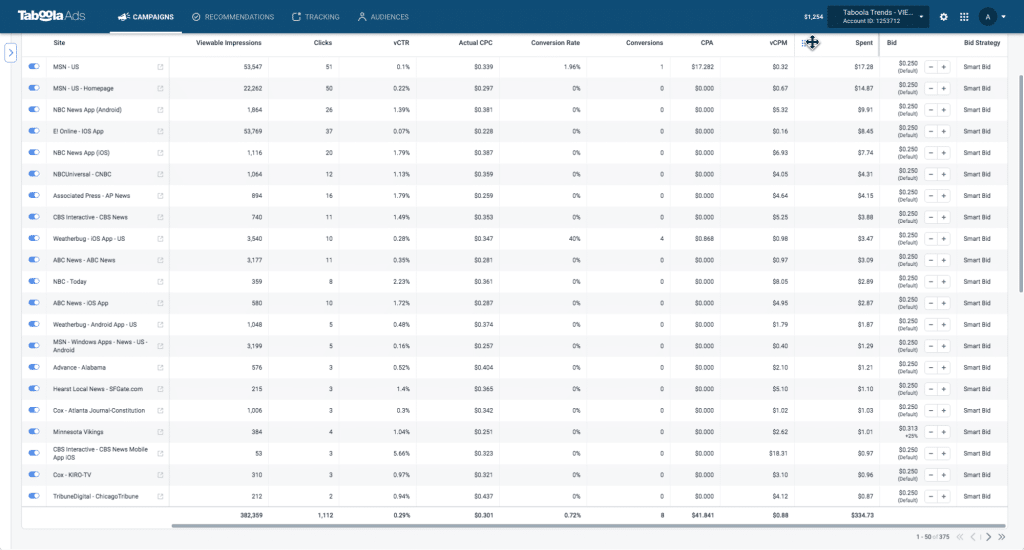The image size is (1024, 550).
Task: Increase bid for NBC News App (Android)
Action: tap(943, 110)
